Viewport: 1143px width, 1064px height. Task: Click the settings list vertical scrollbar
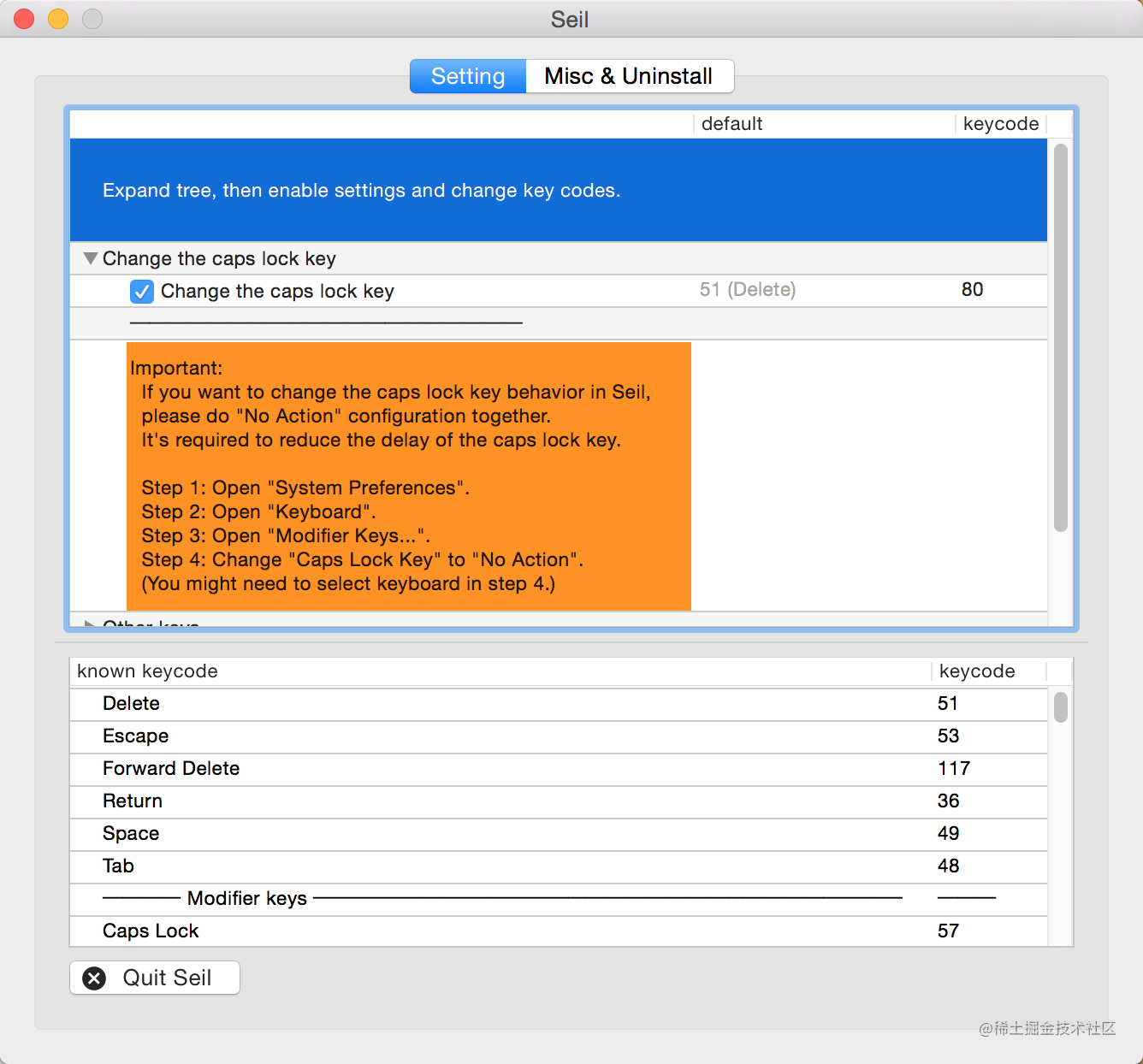click(x=1061, y=338)
